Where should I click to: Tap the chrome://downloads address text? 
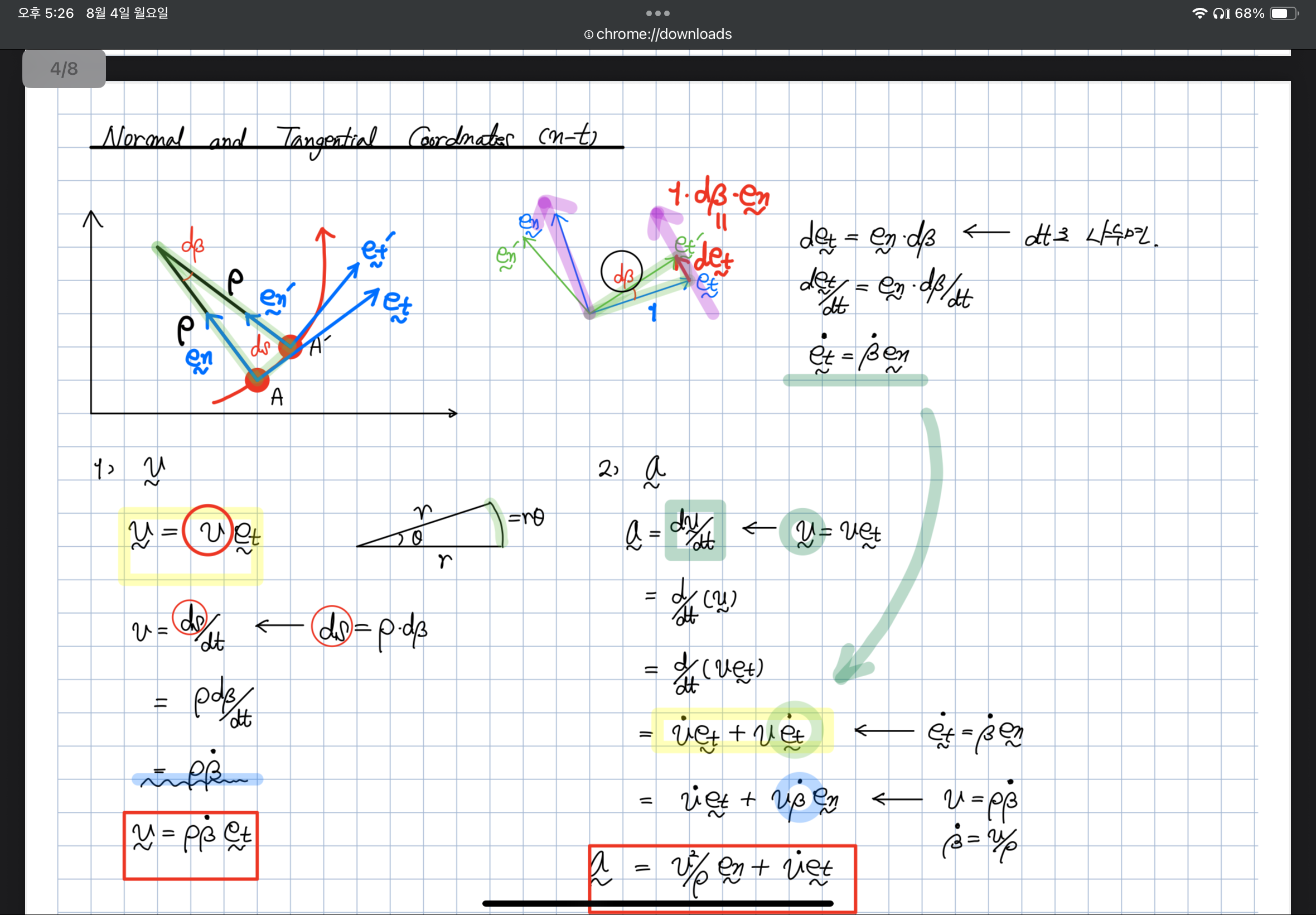click(664, 35)
